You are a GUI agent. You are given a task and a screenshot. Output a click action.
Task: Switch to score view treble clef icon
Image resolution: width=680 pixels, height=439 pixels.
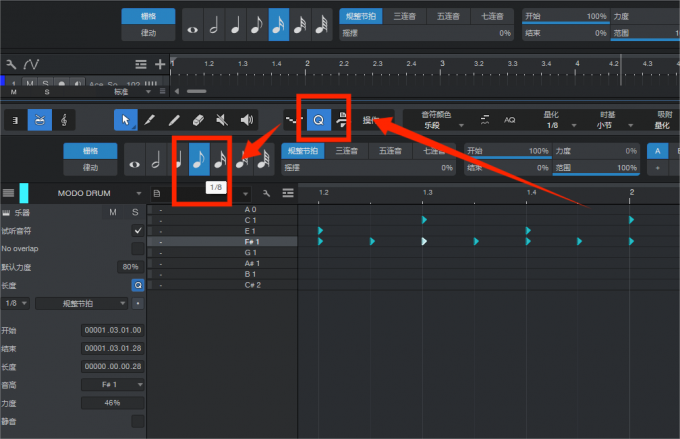tap(64, 120)
